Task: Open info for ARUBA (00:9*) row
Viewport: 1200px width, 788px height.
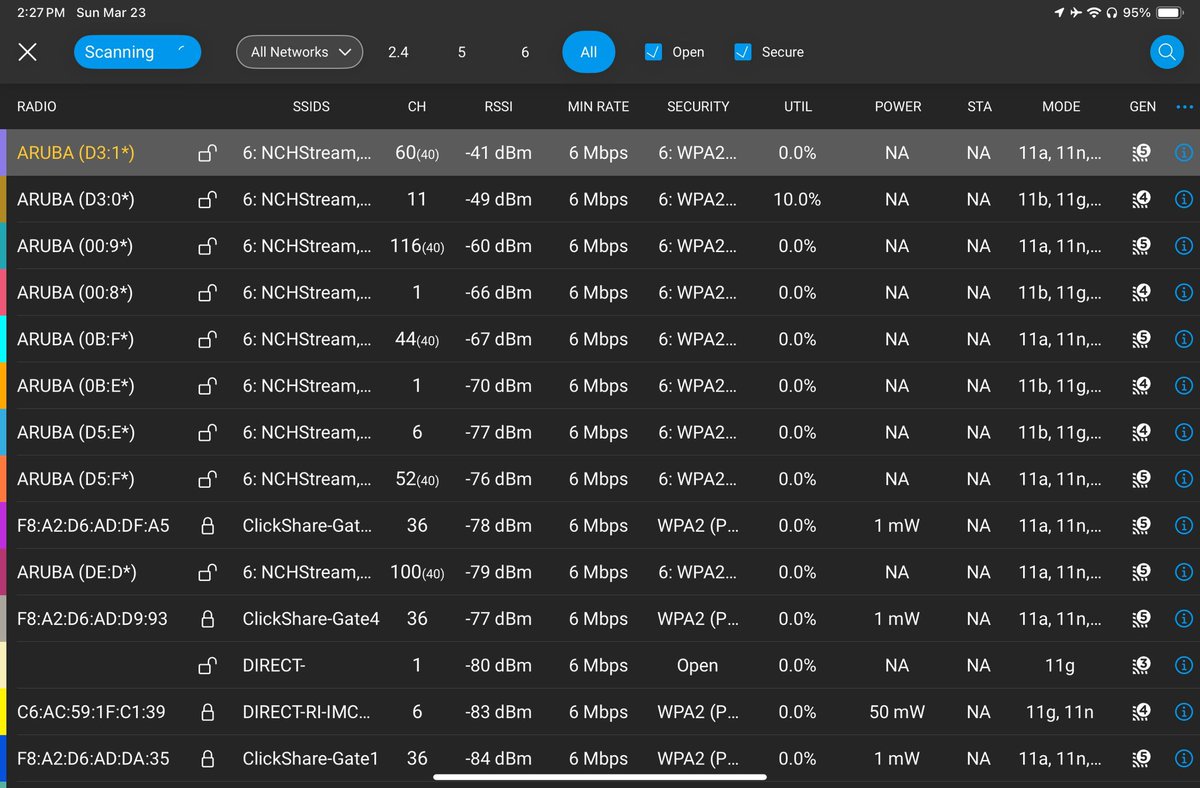Action: [1184, 246]
